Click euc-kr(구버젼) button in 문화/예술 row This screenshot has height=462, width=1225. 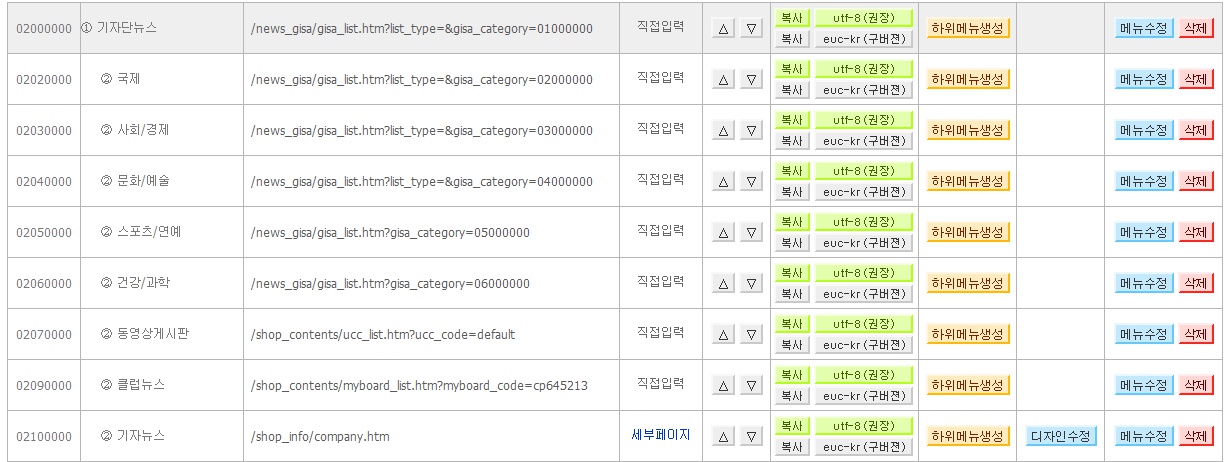(x=864, y=192)
